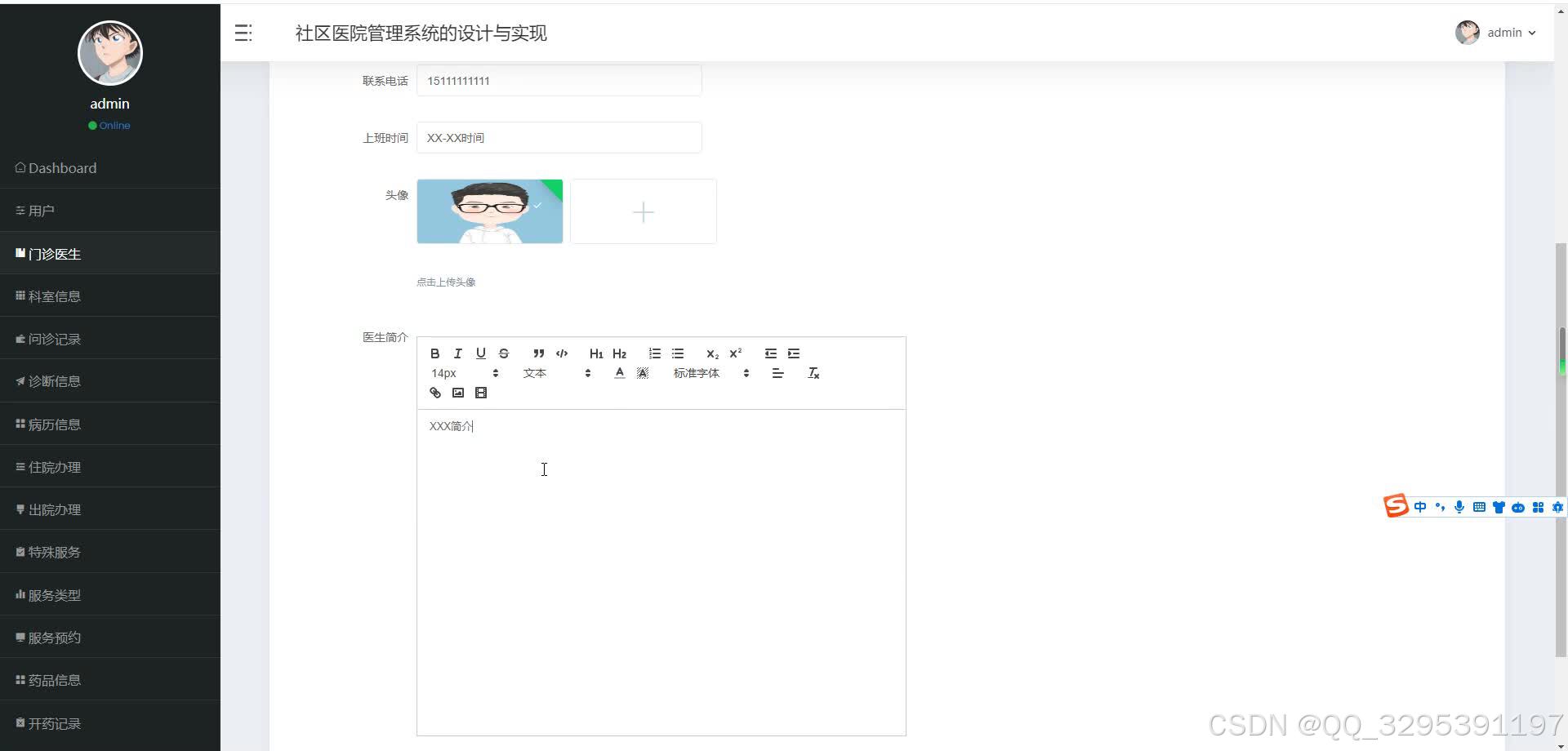Switch to the 药品信息 section

point(54,679)
